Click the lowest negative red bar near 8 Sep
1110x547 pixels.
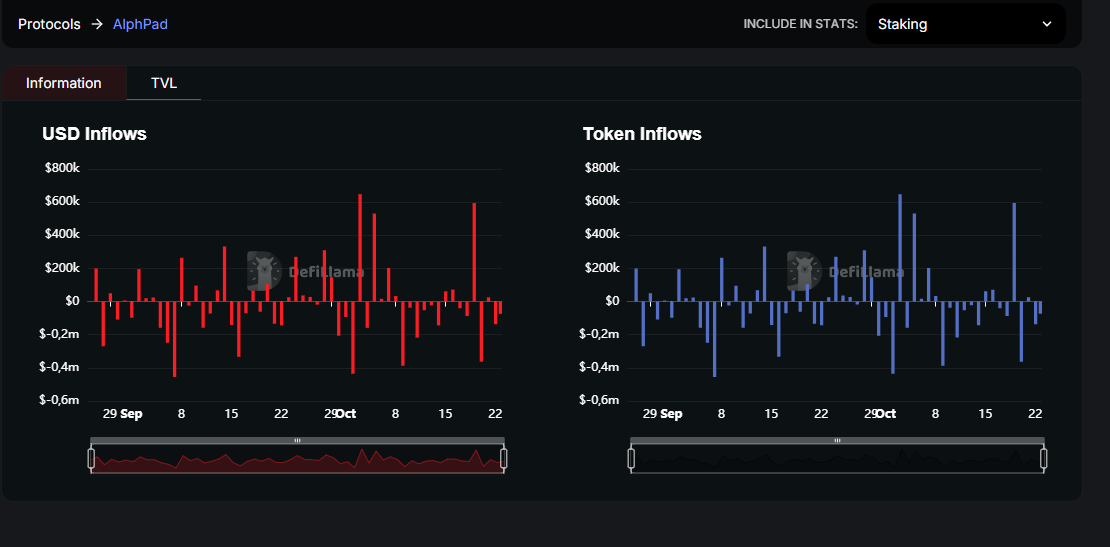point(174,339)
